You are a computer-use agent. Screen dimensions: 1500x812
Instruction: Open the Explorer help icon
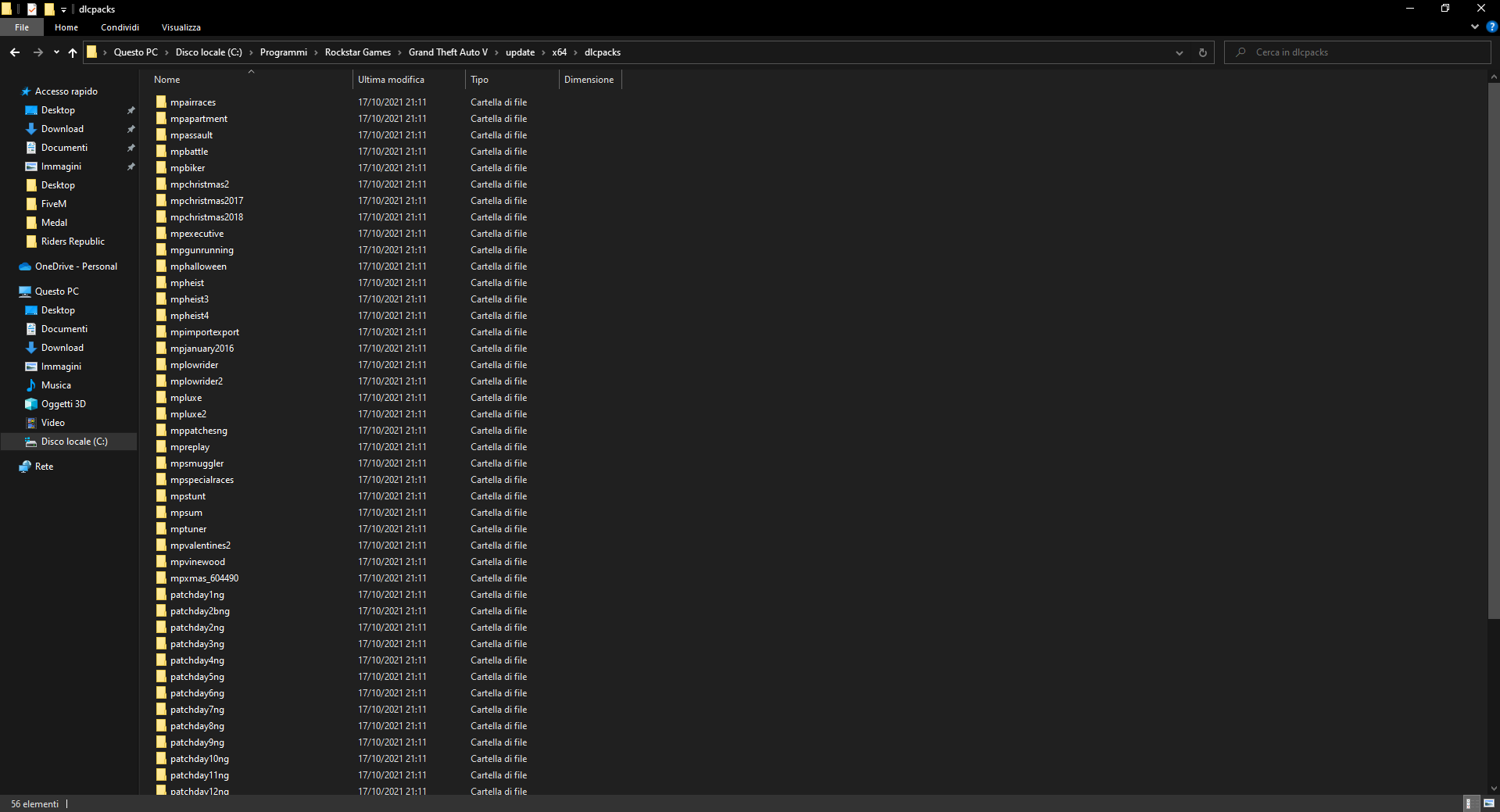pos(1491,27)
